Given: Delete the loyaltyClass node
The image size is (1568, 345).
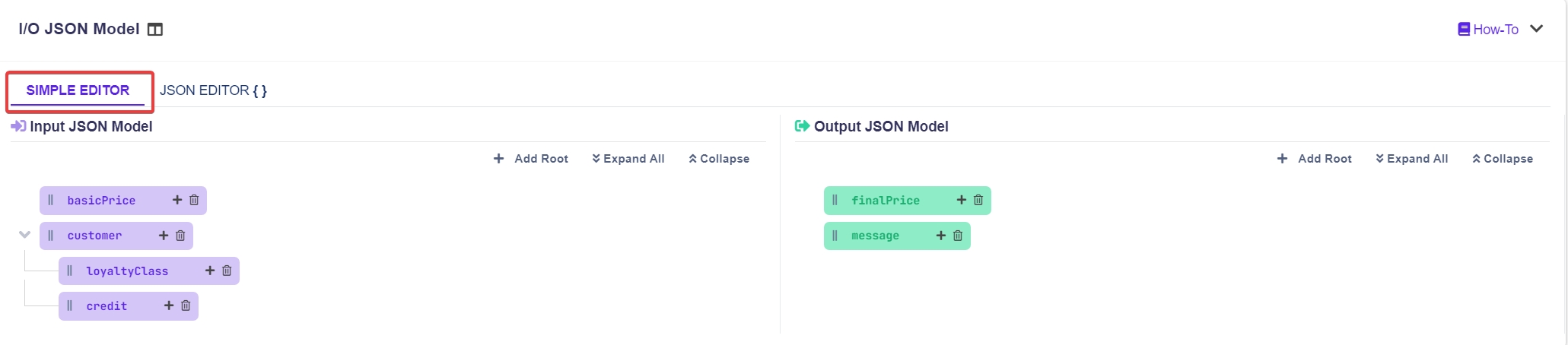Looking at the screenshot, I should [x=227, y=271].
